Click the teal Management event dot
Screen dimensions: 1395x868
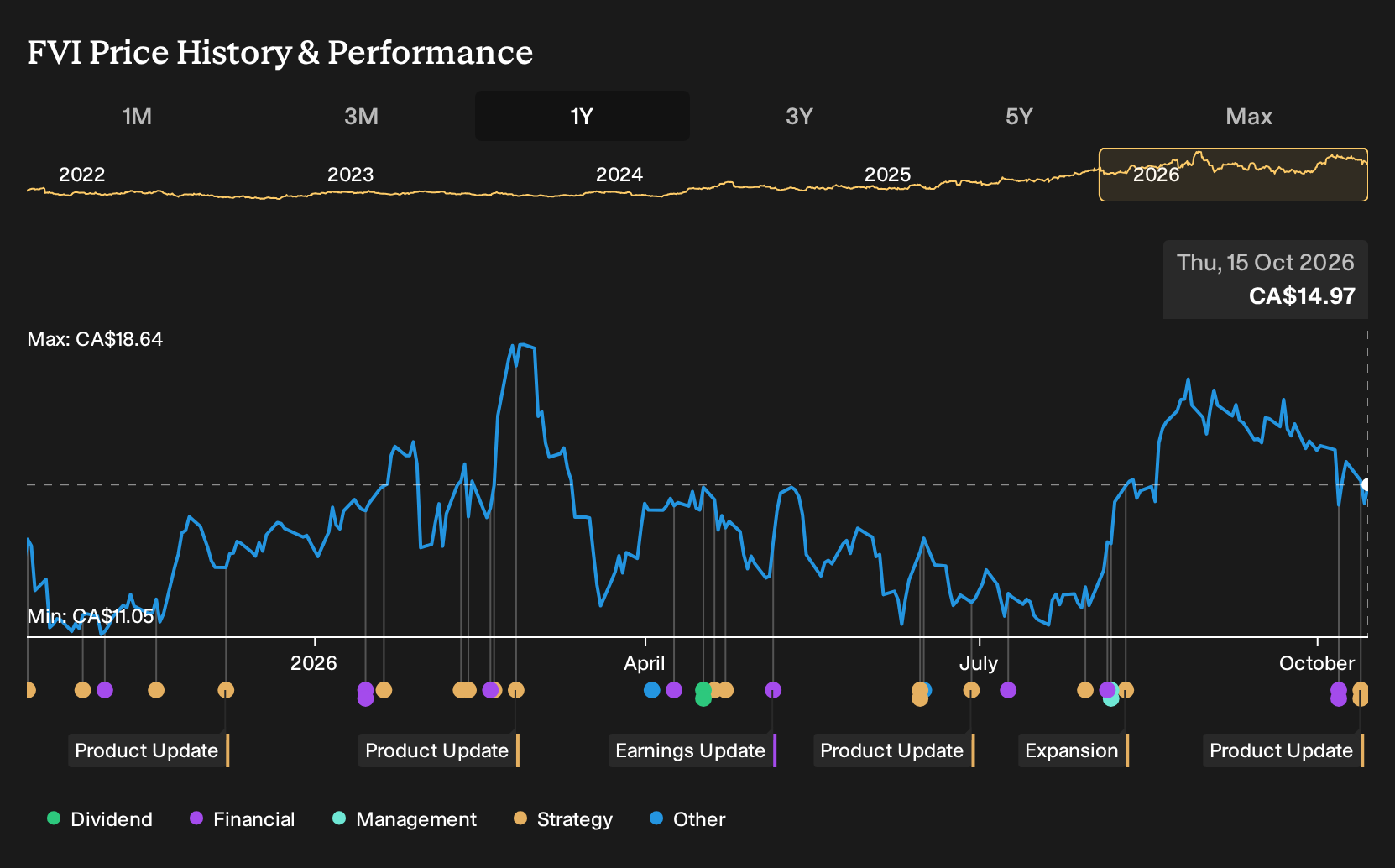1111,698
